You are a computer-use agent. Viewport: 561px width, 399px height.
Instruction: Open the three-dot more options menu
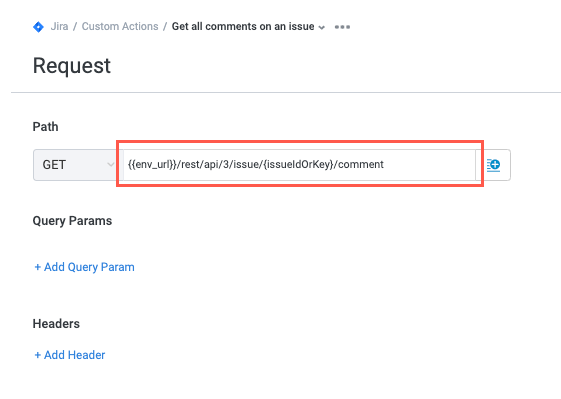click(x=342, y=27)
